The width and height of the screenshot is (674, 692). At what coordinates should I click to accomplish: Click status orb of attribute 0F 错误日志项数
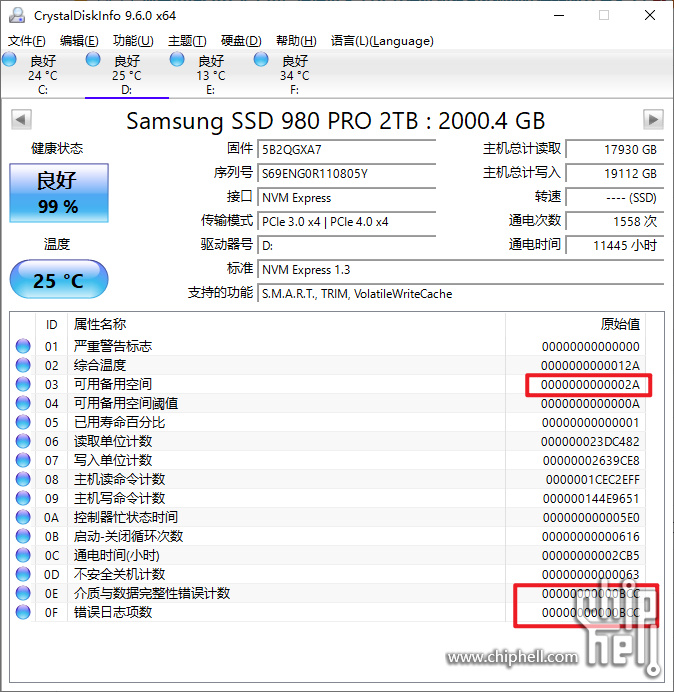tap(23, 612)
